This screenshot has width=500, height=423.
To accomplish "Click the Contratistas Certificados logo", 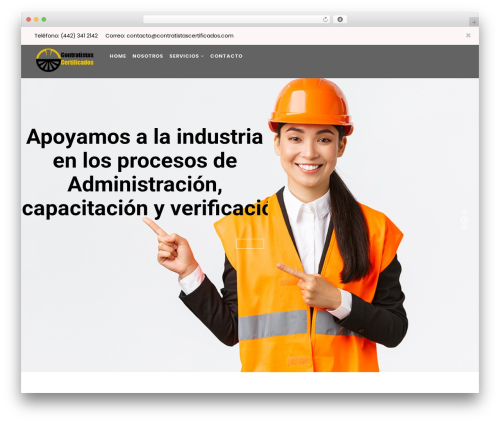I will click(x=65, y=60).
